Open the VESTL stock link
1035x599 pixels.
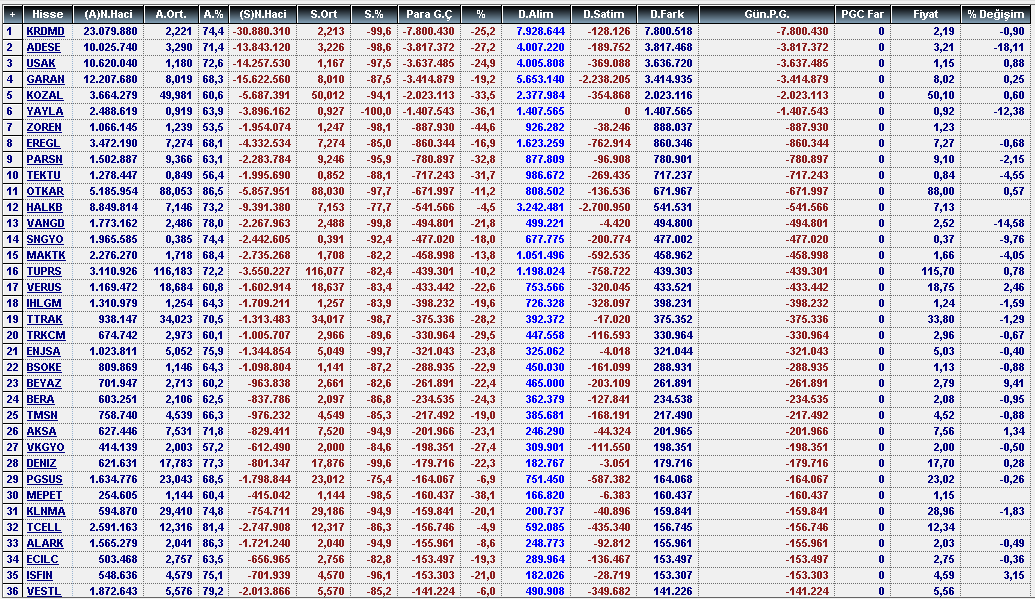click(44, 592)
